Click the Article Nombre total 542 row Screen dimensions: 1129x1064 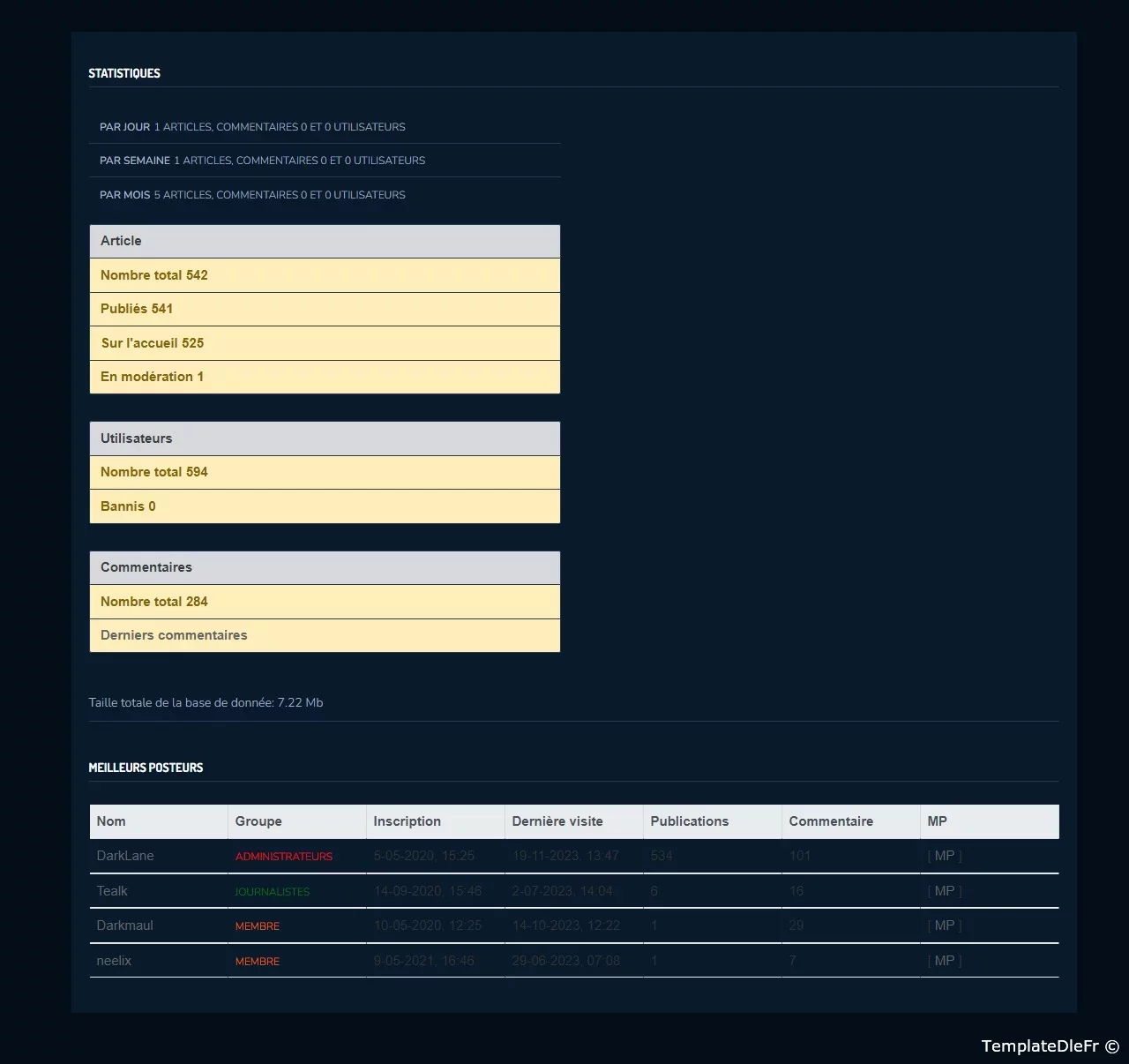[x=325, y=275]
